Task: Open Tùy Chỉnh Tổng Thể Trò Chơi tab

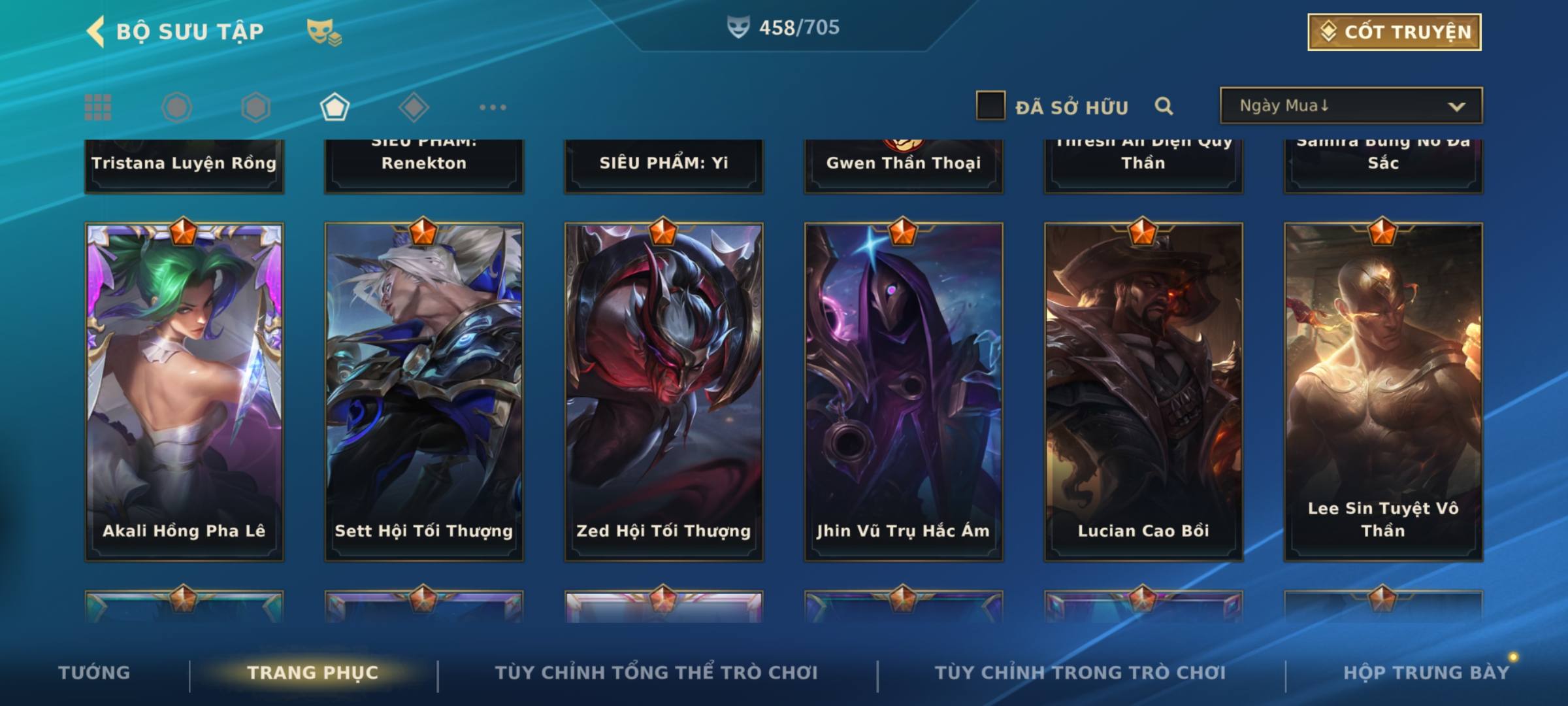Action: [x=656, y=672]
